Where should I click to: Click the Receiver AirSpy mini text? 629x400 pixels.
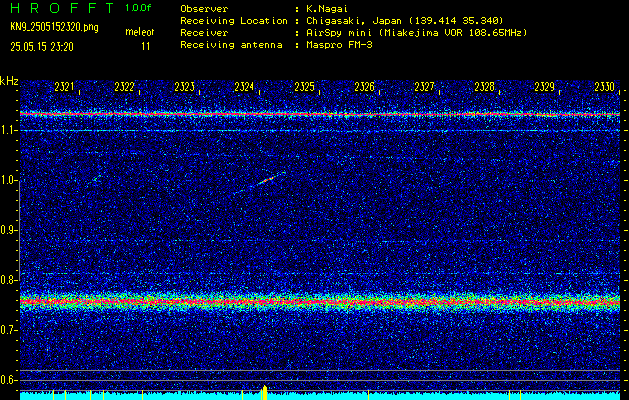tap(416, 33)
